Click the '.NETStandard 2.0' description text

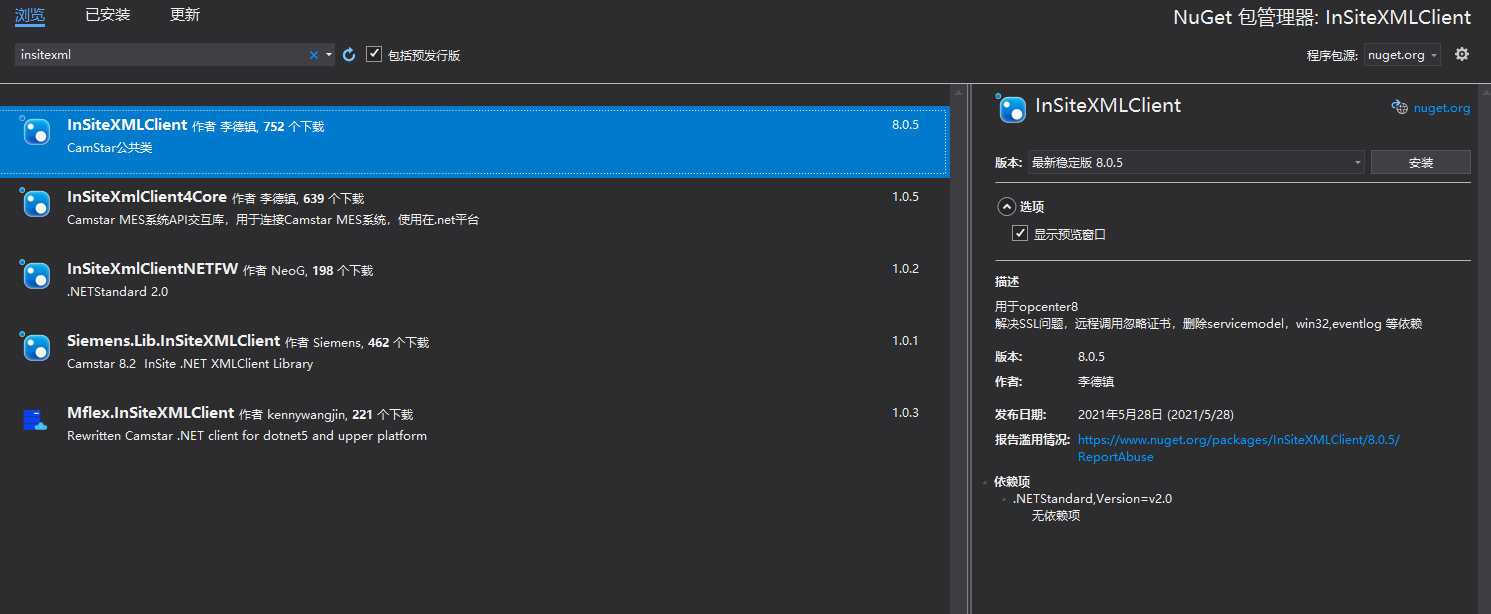pos(117,292)
